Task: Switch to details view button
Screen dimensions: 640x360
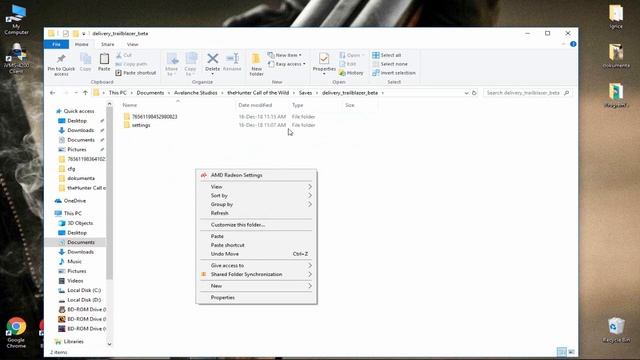Action: click(562, 352)
